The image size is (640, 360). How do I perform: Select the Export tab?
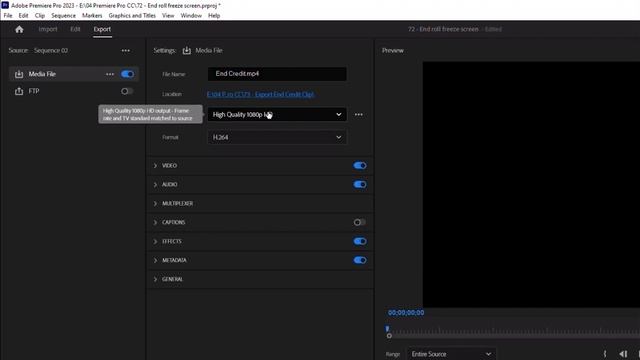pyautogui.click(x=102, y=29)
